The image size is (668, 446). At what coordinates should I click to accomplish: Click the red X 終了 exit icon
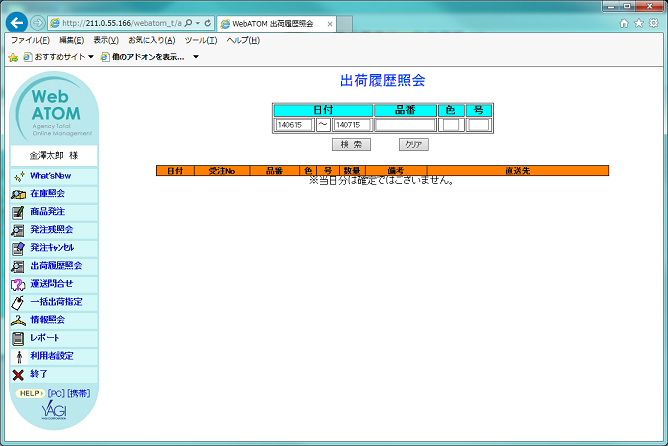[18, 375]
